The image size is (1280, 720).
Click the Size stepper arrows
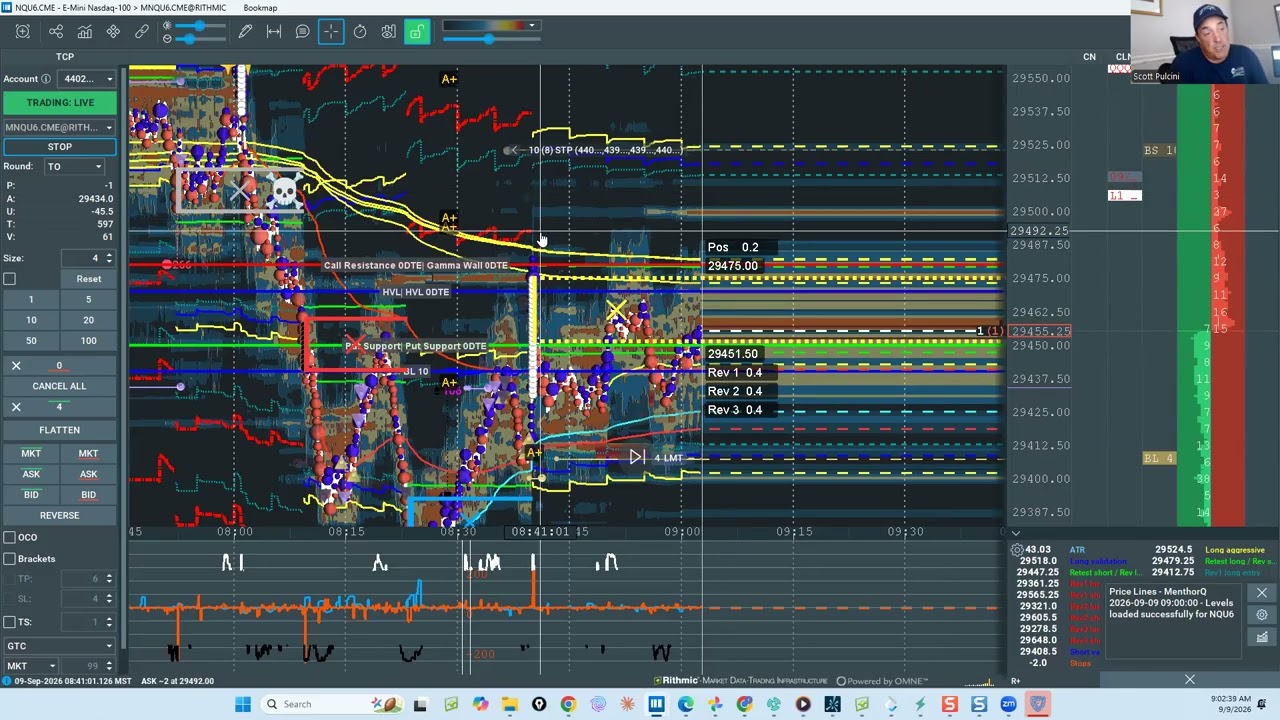(109, 258)
